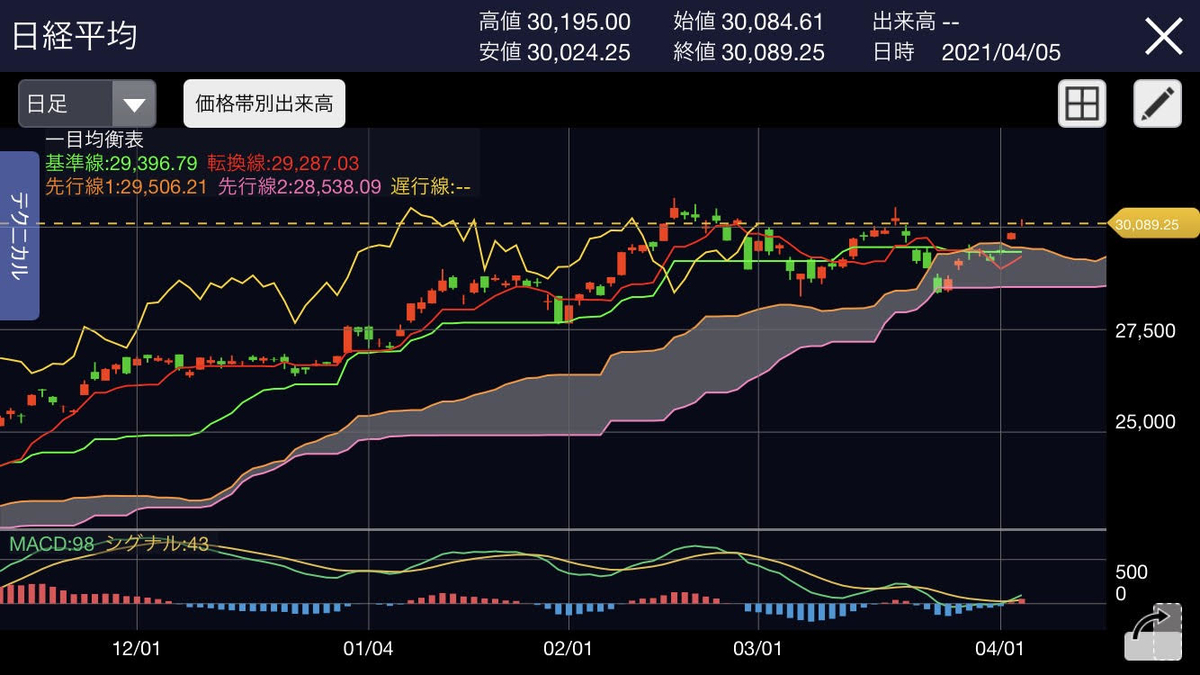The image size is (1200, 675).
Task: Tap the 12/01 date axis label
Action: point(137,649)
